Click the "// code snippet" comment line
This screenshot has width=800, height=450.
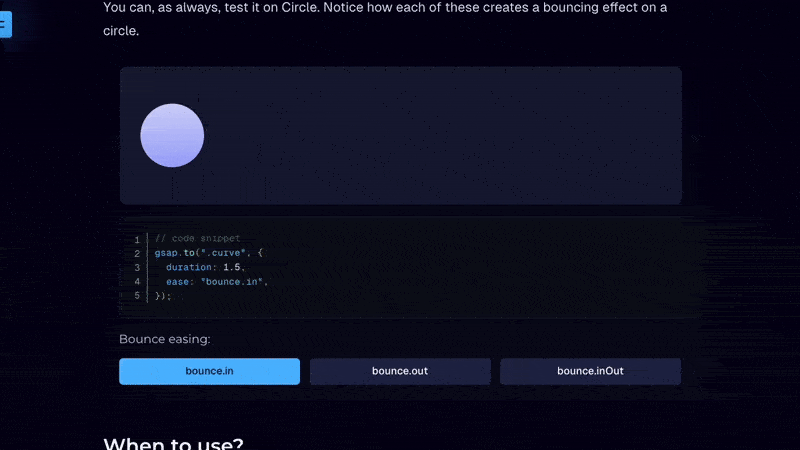[198, 239]
